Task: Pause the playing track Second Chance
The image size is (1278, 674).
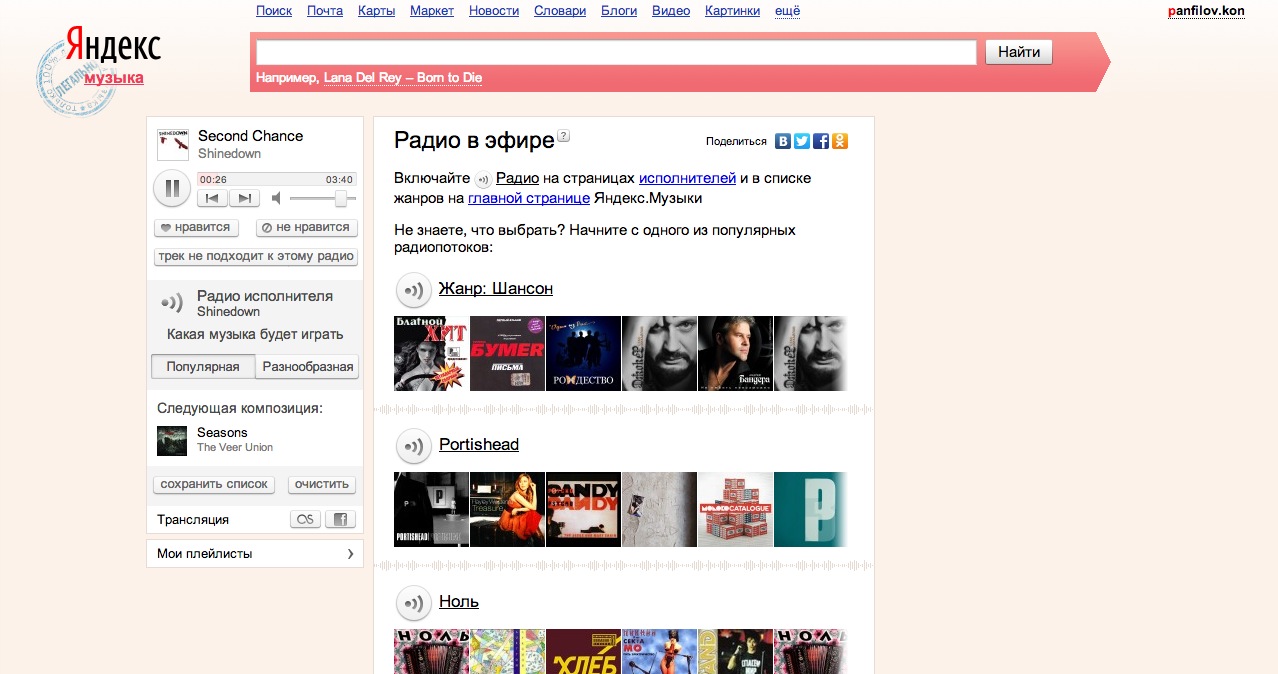Action: 171,188
